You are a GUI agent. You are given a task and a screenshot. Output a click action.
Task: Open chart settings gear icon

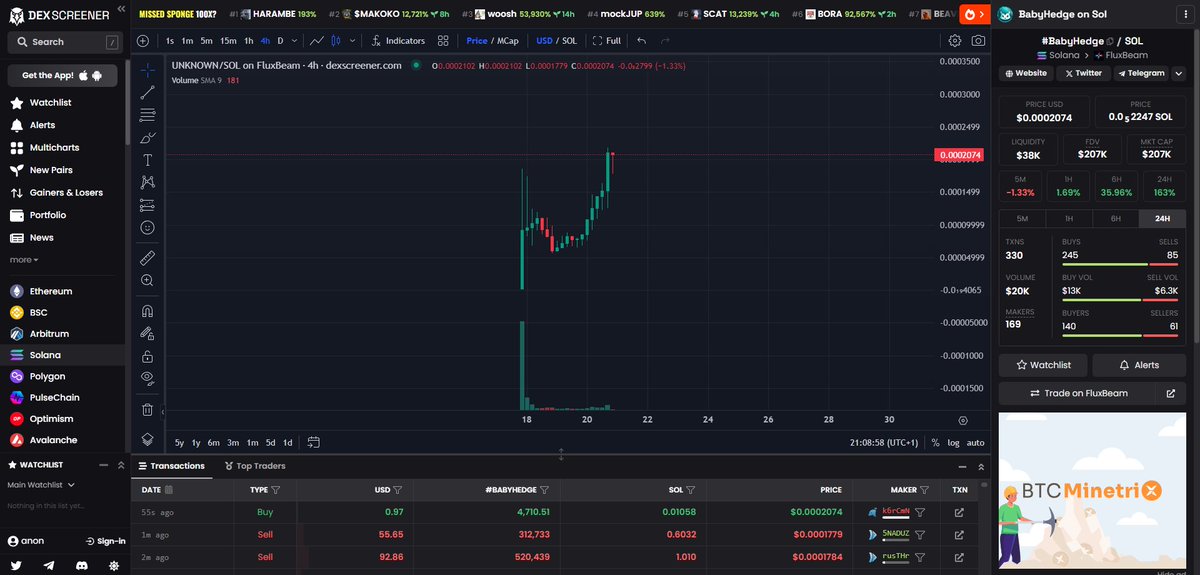955,41
